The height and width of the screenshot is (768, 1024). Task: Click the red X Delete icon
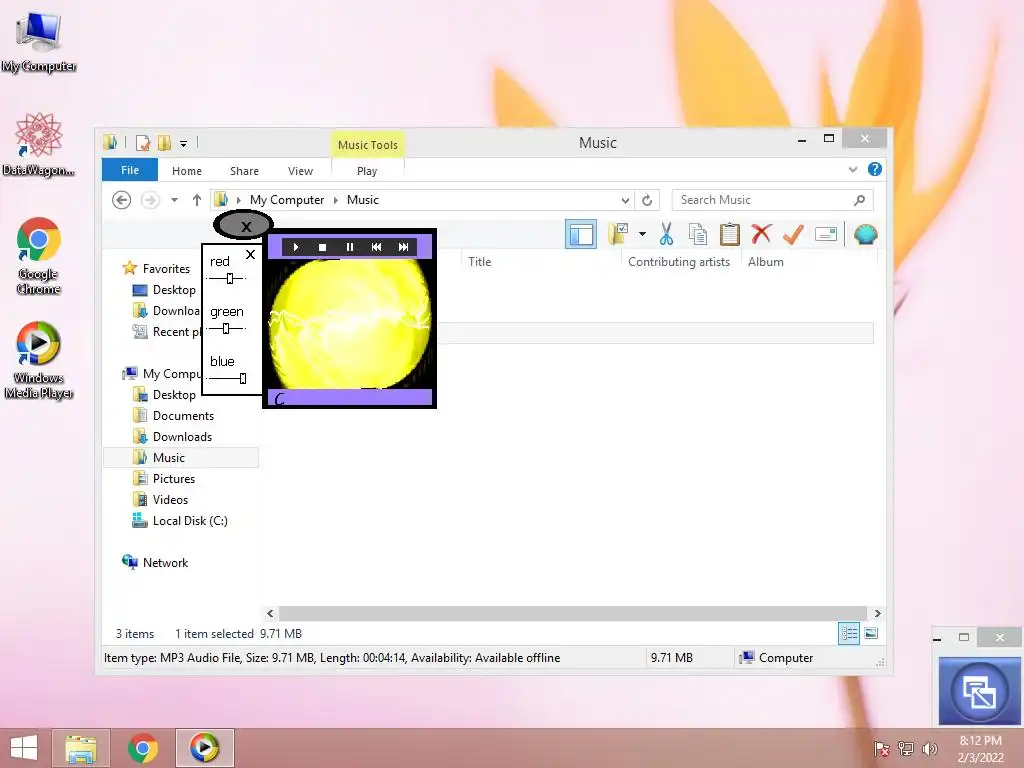(x=761, y=234)
